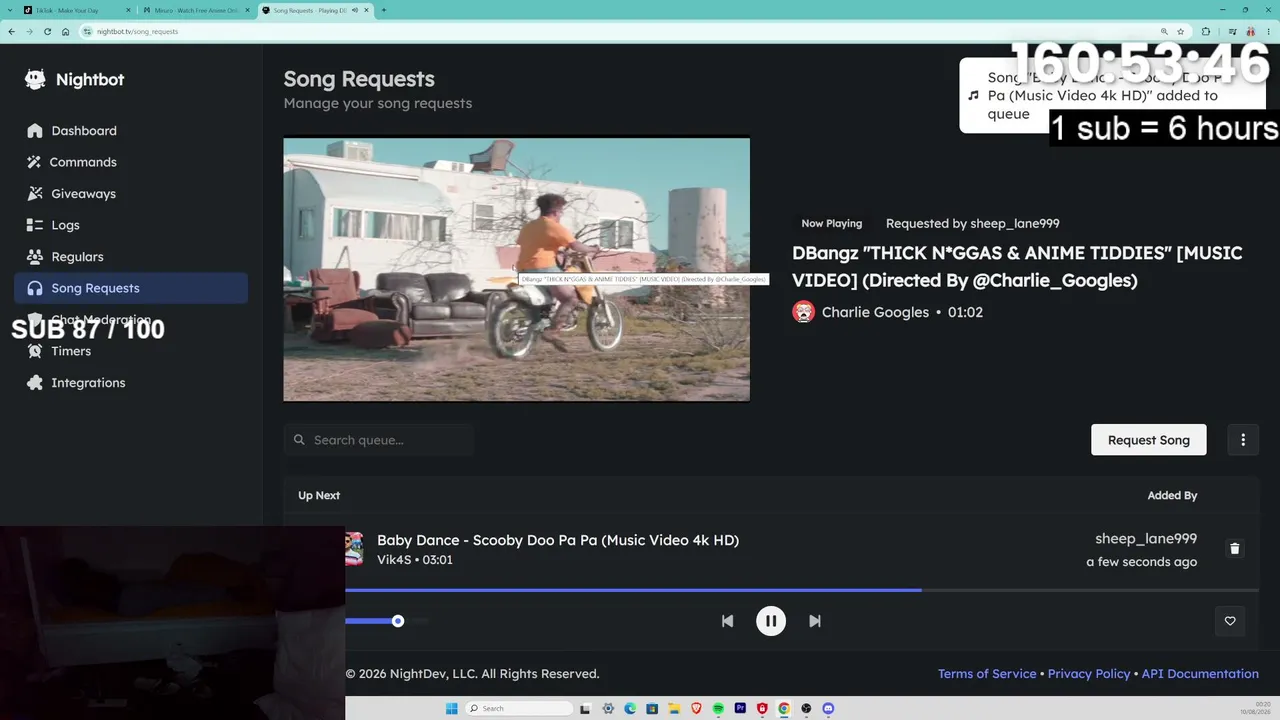Click the browser home button
The width and height of the screenshot is (1280, 720).
66,32
